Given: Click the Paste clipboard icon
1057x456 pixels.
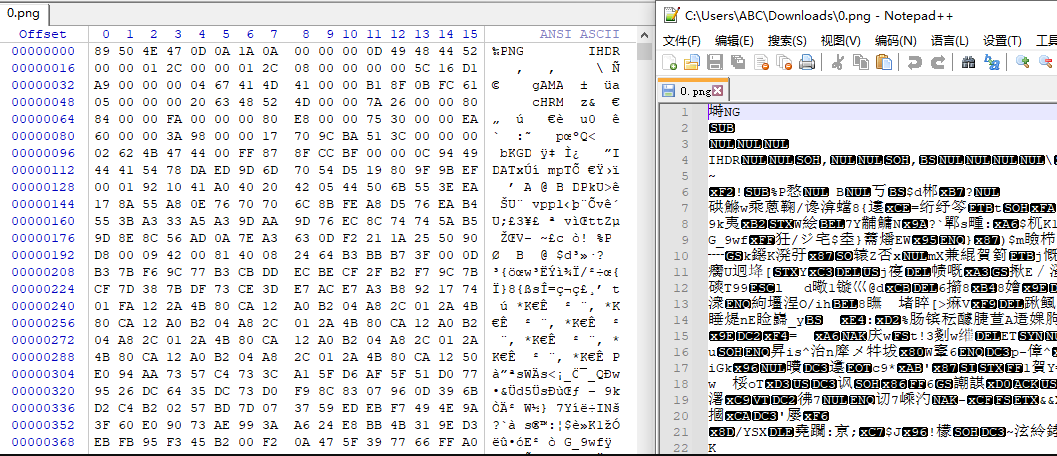Looking at the screenshot, I should pos(882,63).
